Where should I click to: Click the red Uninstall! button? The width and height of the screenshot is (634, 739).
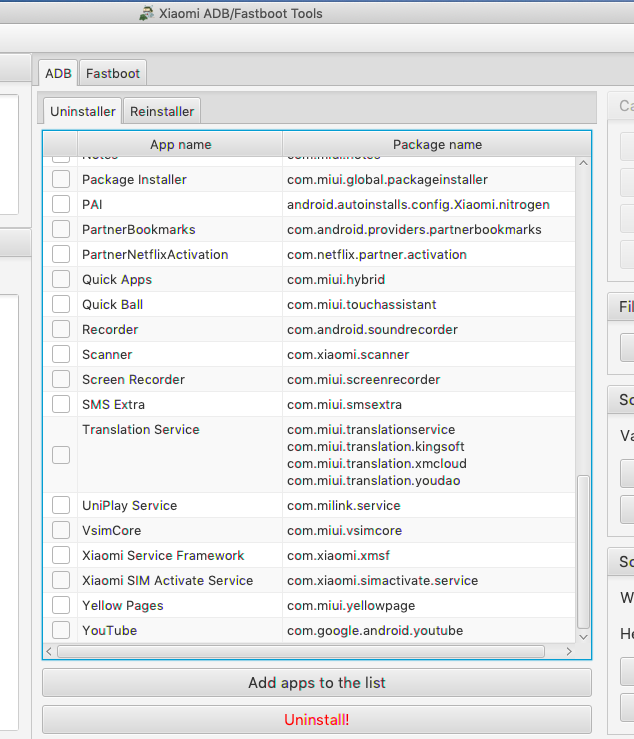317,720
